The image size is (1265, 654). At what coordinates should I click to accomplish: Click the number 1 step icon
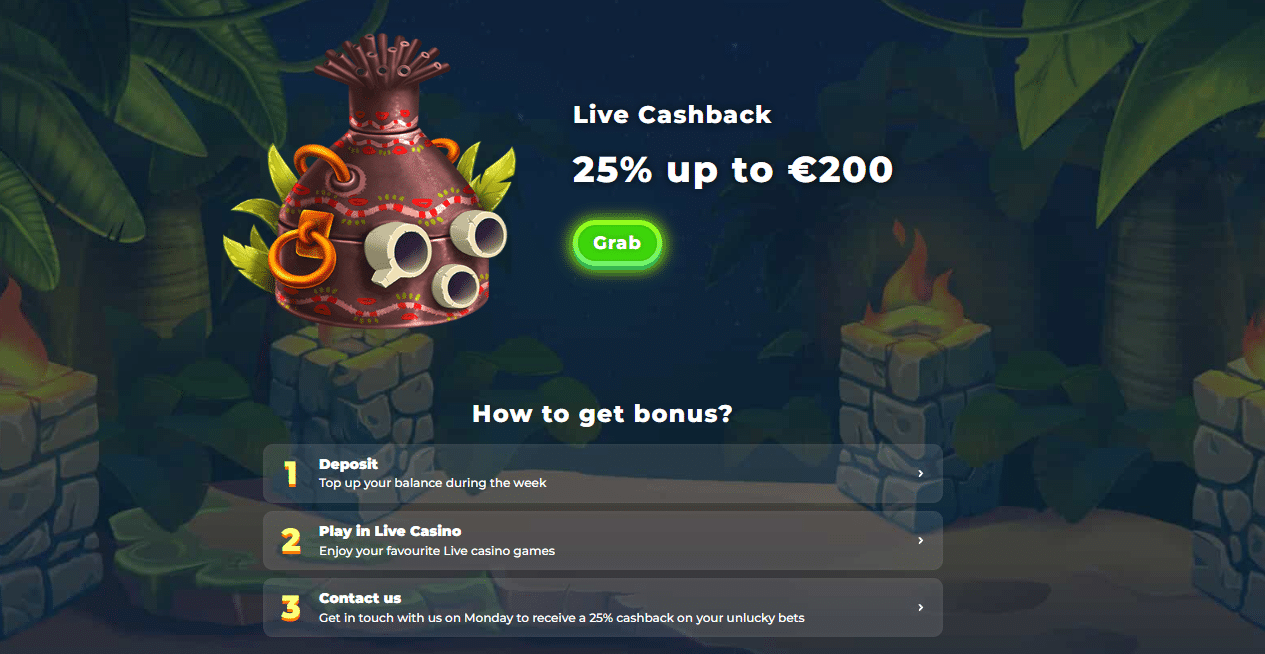(x=291, y=474)
